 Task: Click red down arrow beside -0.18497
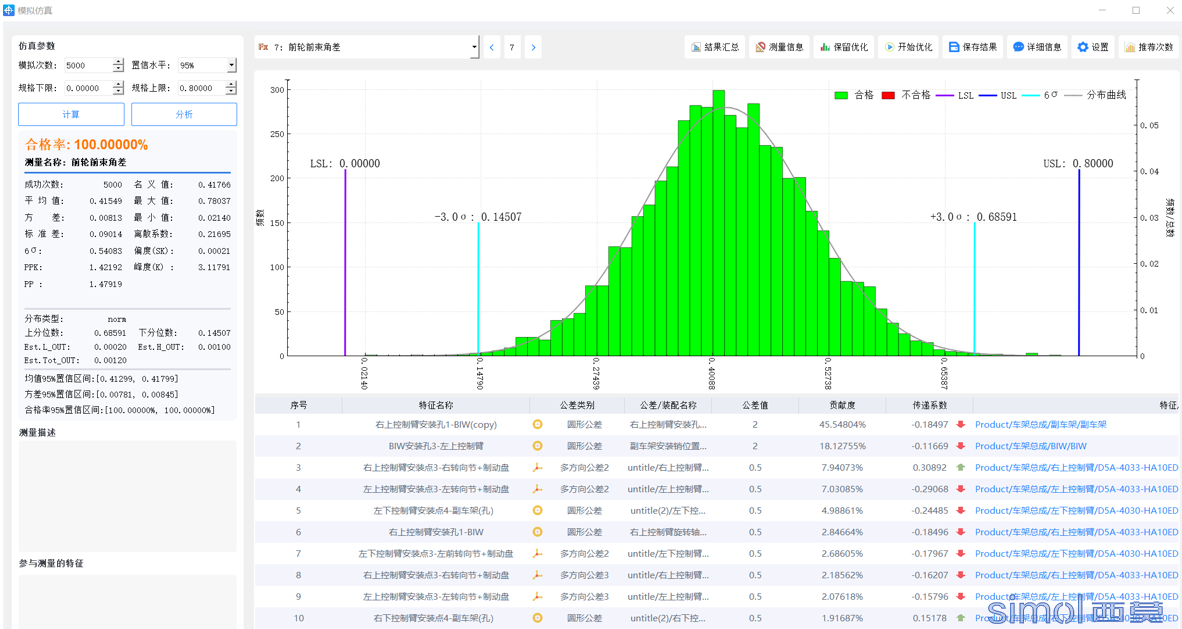(x=960, y=425)
